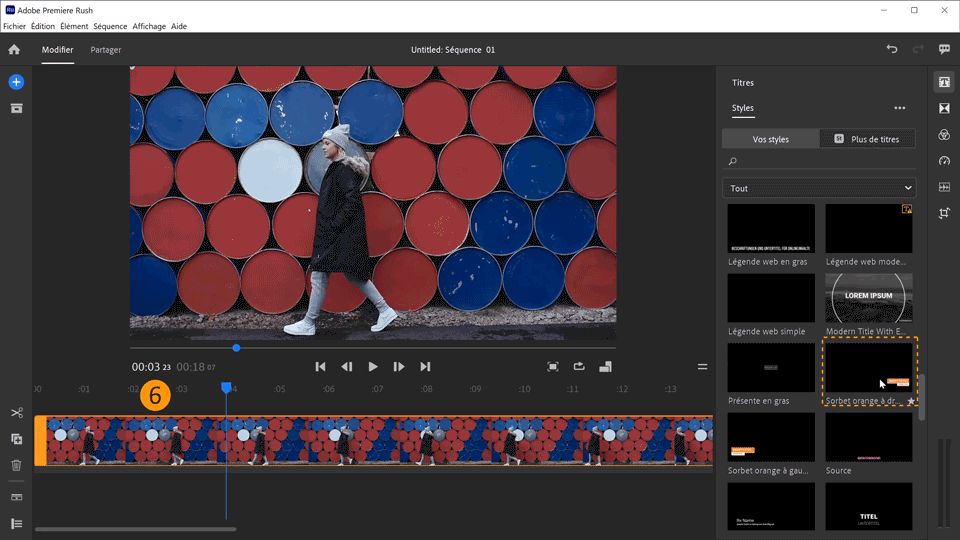The image size is (960, 540).
Task: Select the Modern Title thumbnail
Action: (868, 297)
